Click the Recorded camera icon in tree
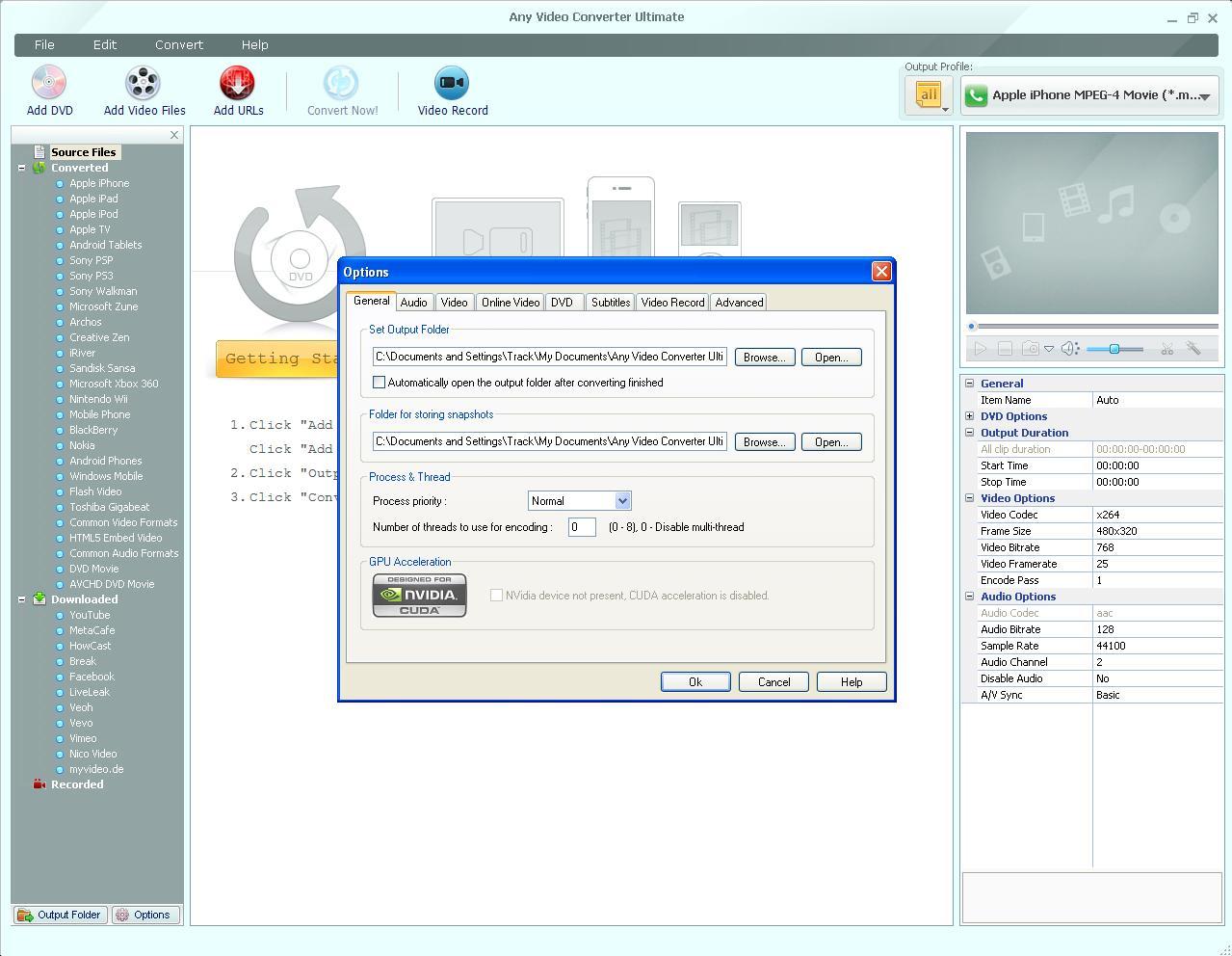The height and width of the screenshot is (956, 1232). point(39,784)
